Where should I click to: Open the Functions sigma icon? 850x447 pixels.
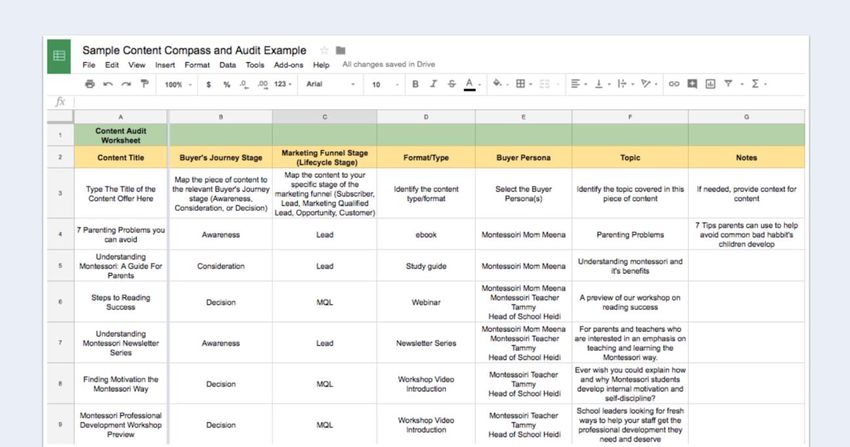click(755, 83)
